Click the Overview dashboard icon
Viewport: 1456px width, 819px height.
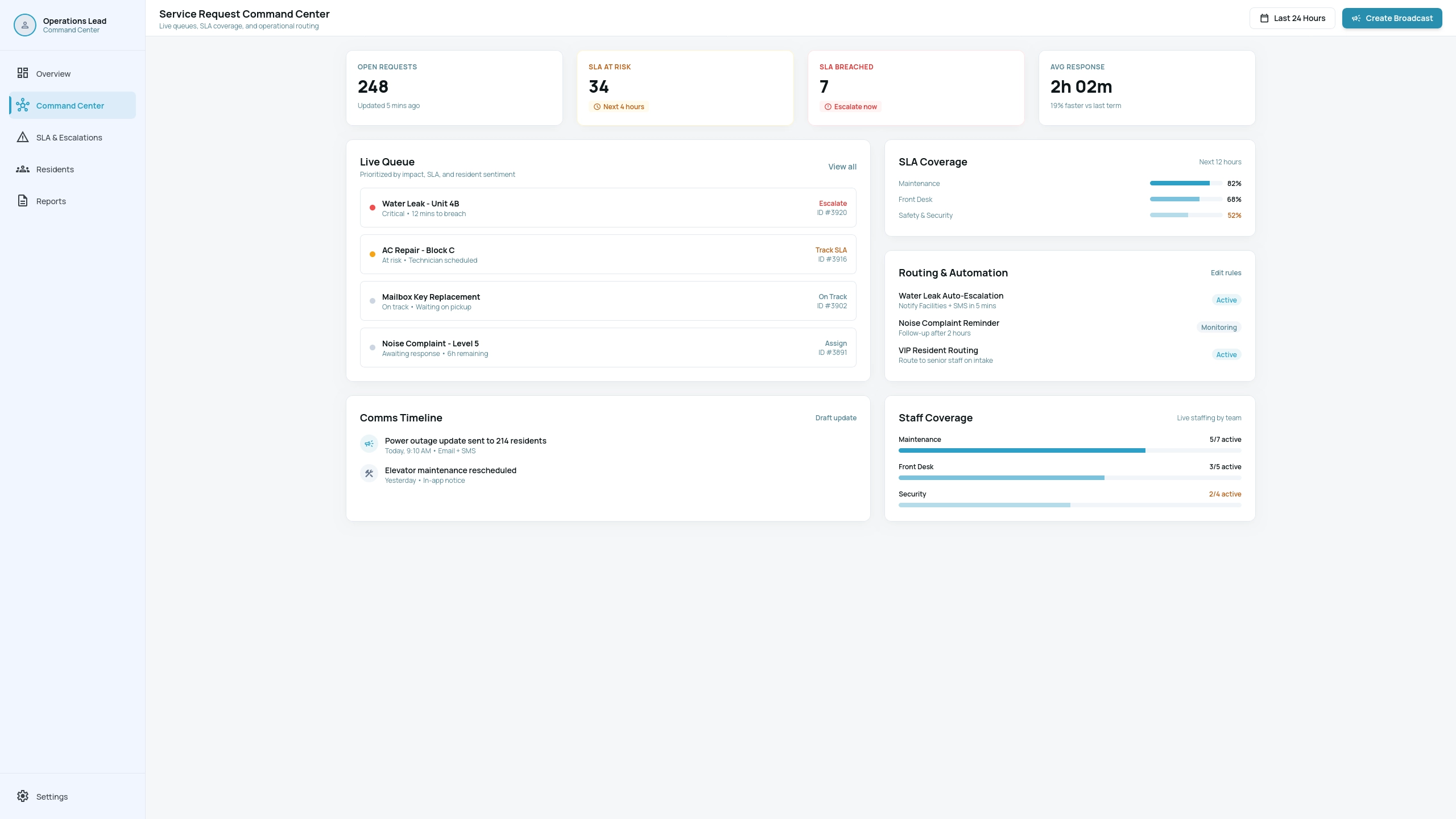coord(23,73)
